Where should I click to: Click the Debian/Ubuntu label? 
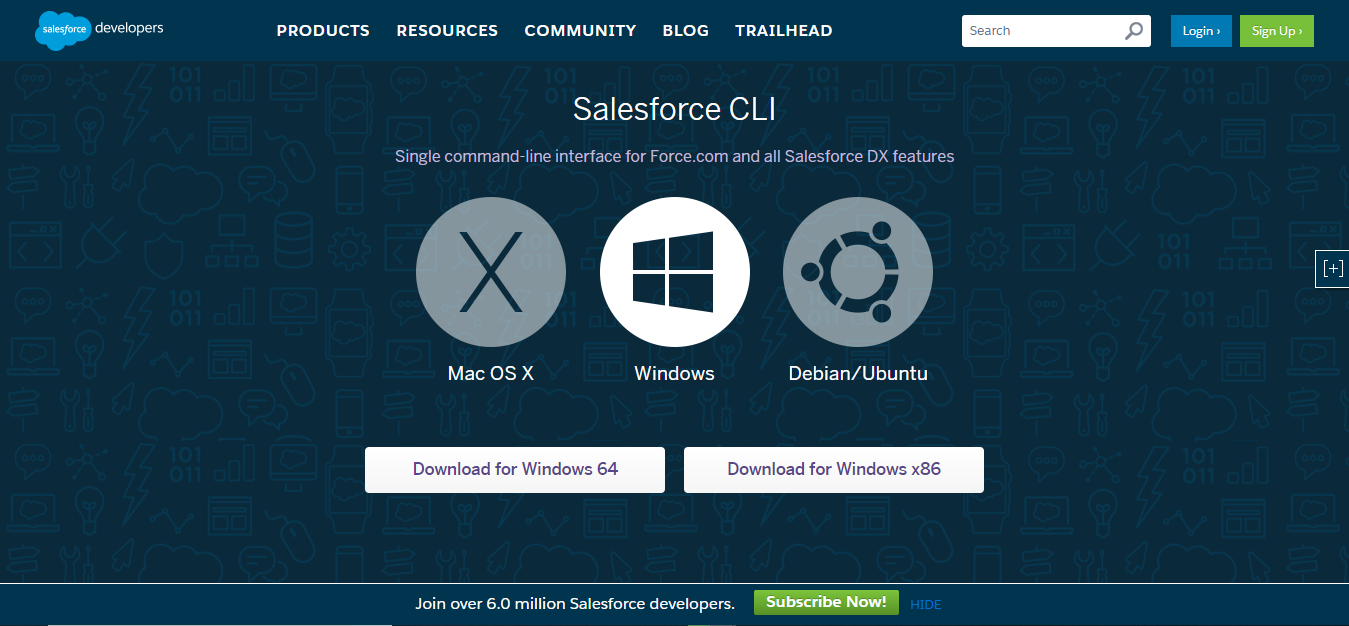(858, 374)
